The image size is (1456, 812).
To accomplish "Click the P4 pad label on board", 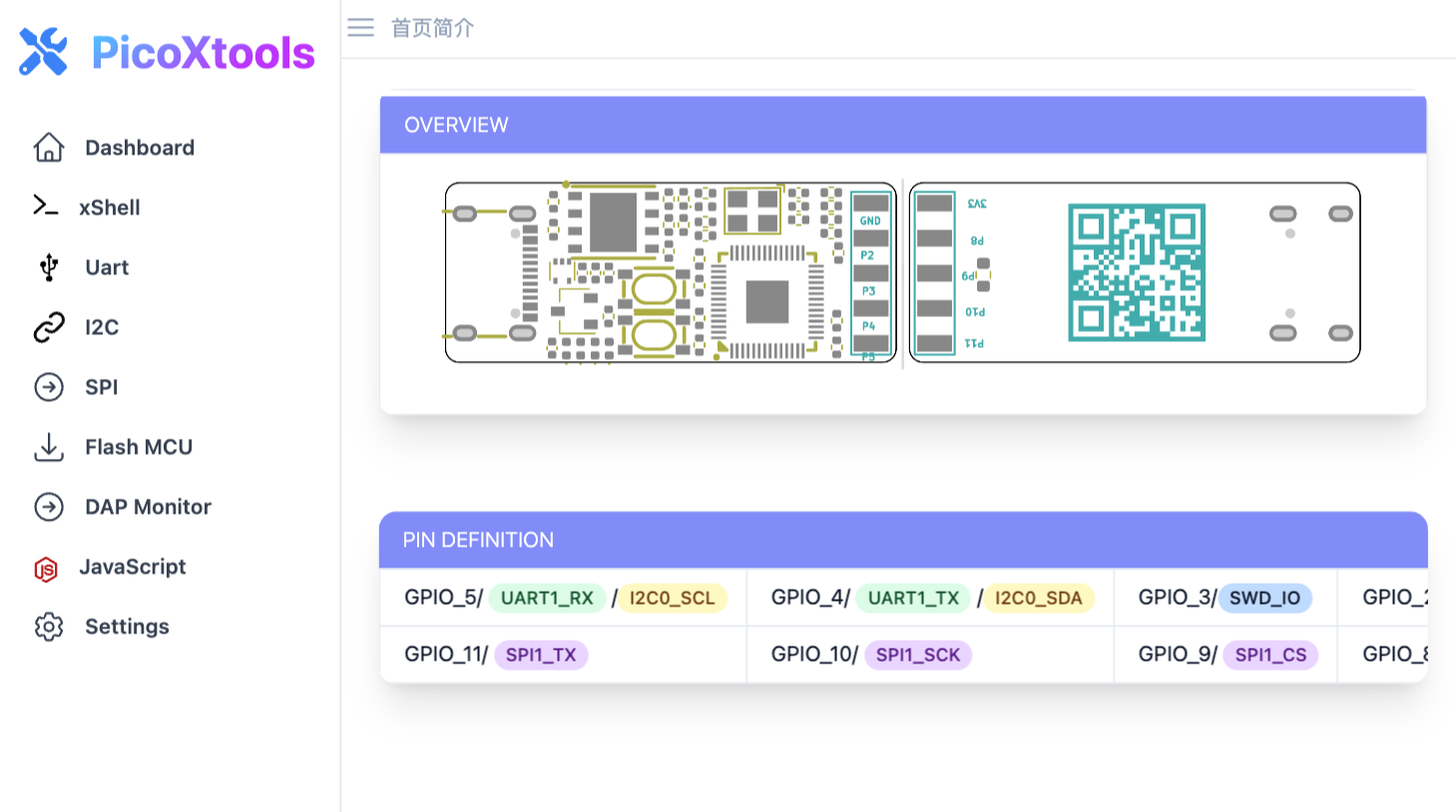I will coord(868,326).
